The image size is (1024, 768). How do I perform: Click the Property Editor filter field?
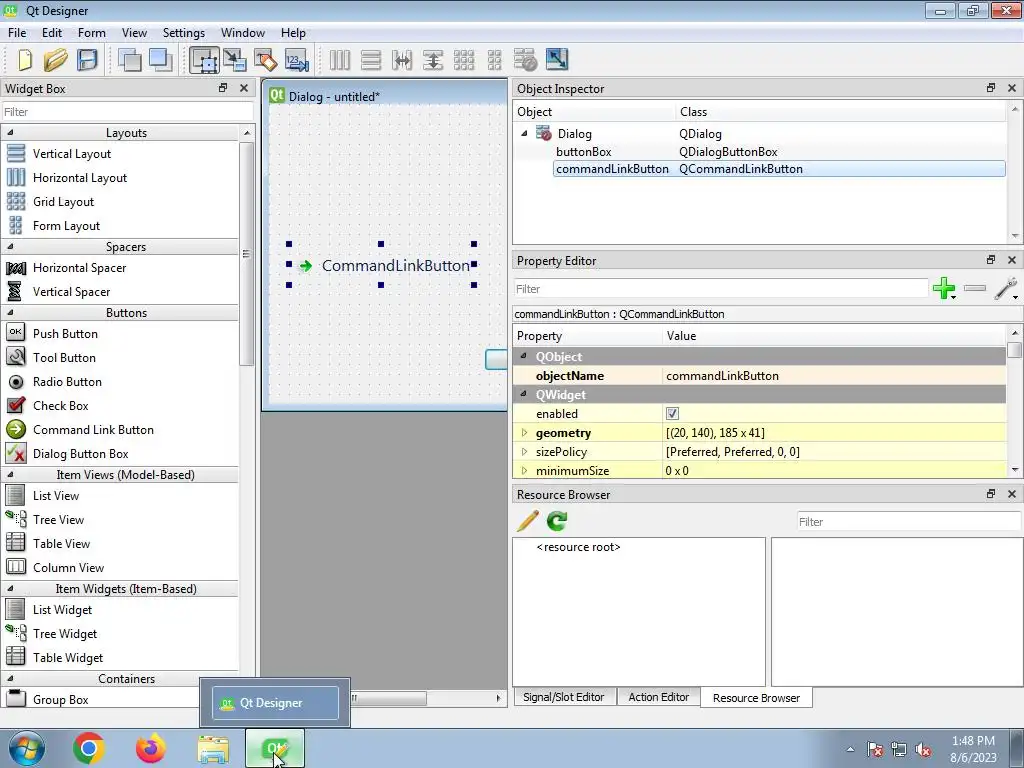pos(721,289)
